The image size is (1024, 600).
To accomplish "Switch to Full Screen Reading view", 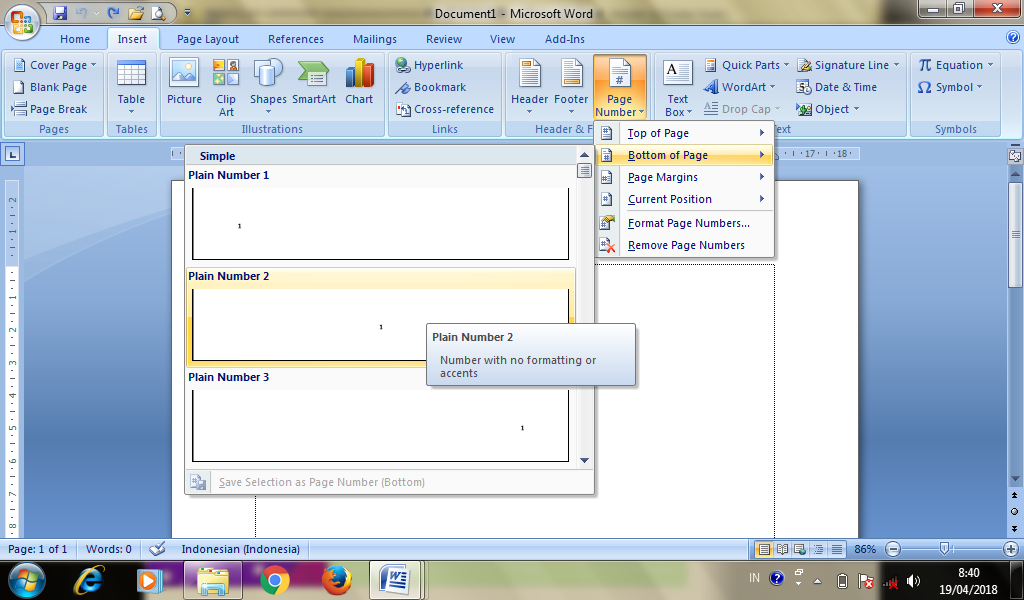I will point(782,549).
